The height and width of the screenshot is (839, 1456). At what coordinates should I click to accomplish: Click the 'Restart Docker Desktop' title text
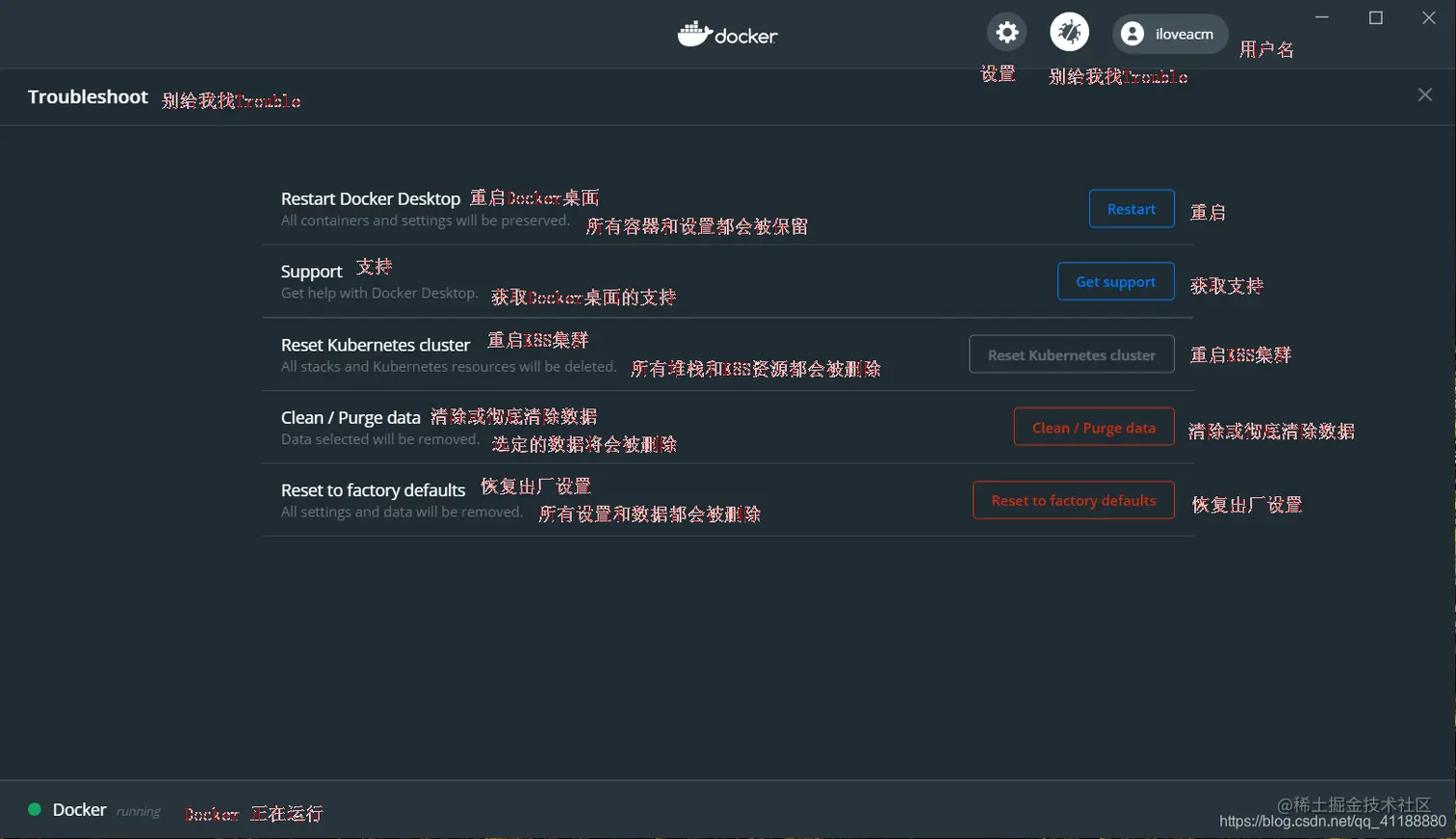(x=371, y=198)
